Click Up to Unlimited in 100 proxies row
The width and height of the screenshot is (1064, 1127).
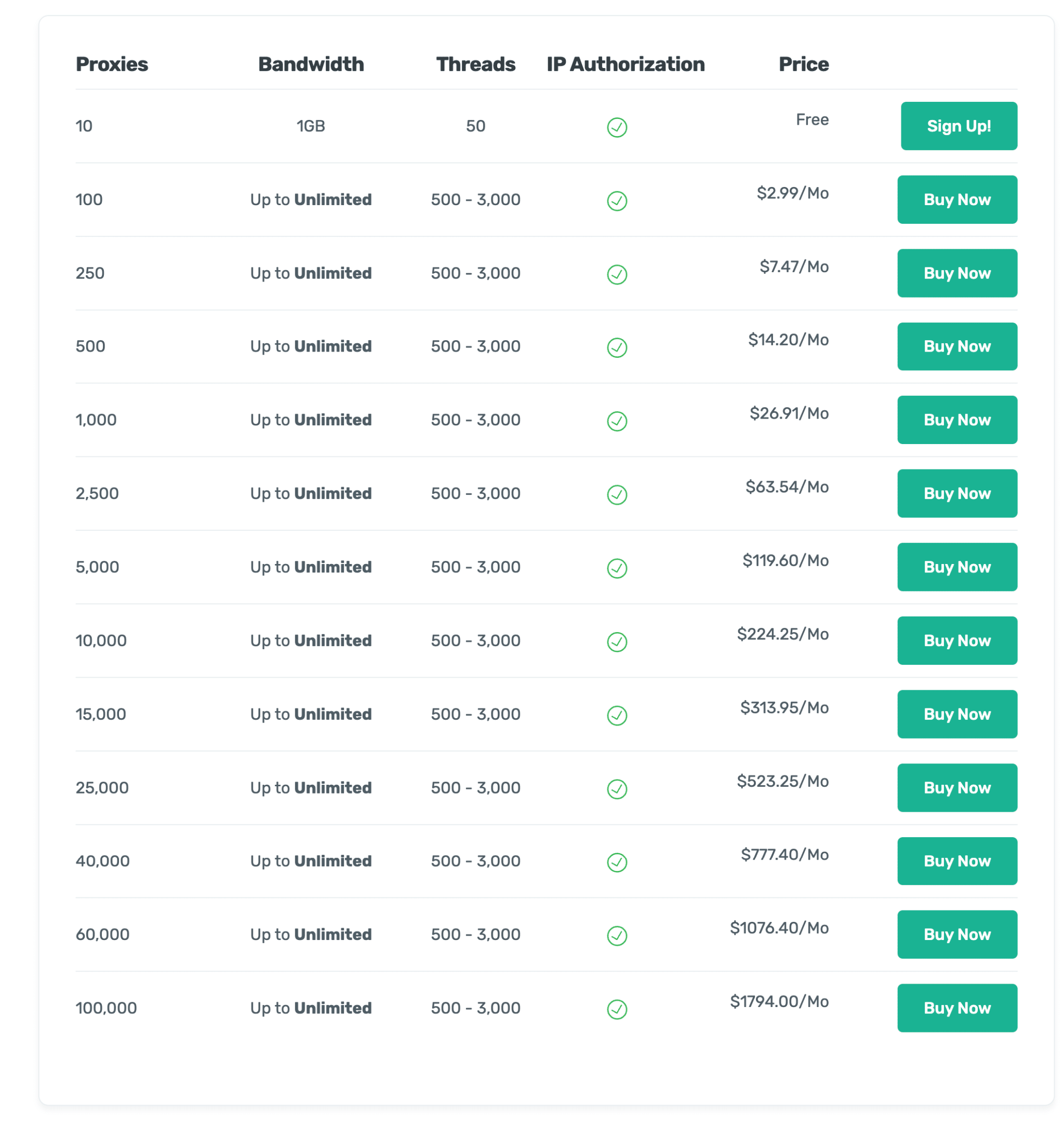click(311, 199)
